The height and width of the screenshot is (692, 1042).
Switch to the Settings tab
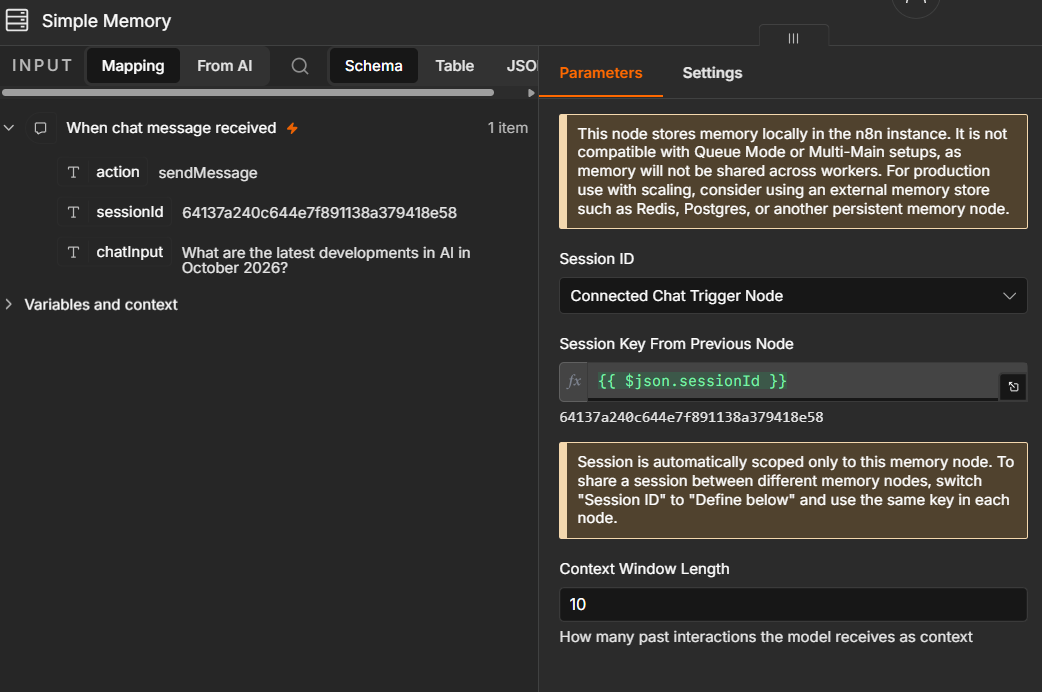coord(712,73)
